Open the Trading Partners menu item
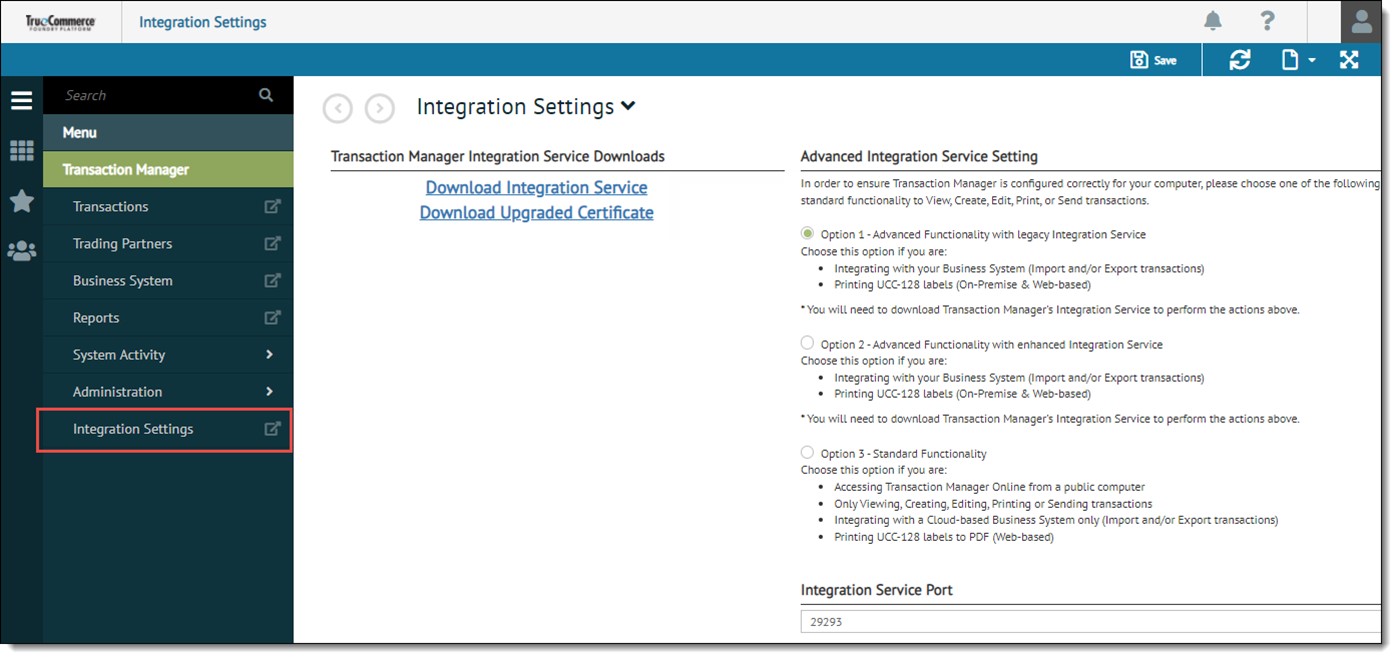The height and width of the screenshot is (659, 1397). tap(122, 244)
